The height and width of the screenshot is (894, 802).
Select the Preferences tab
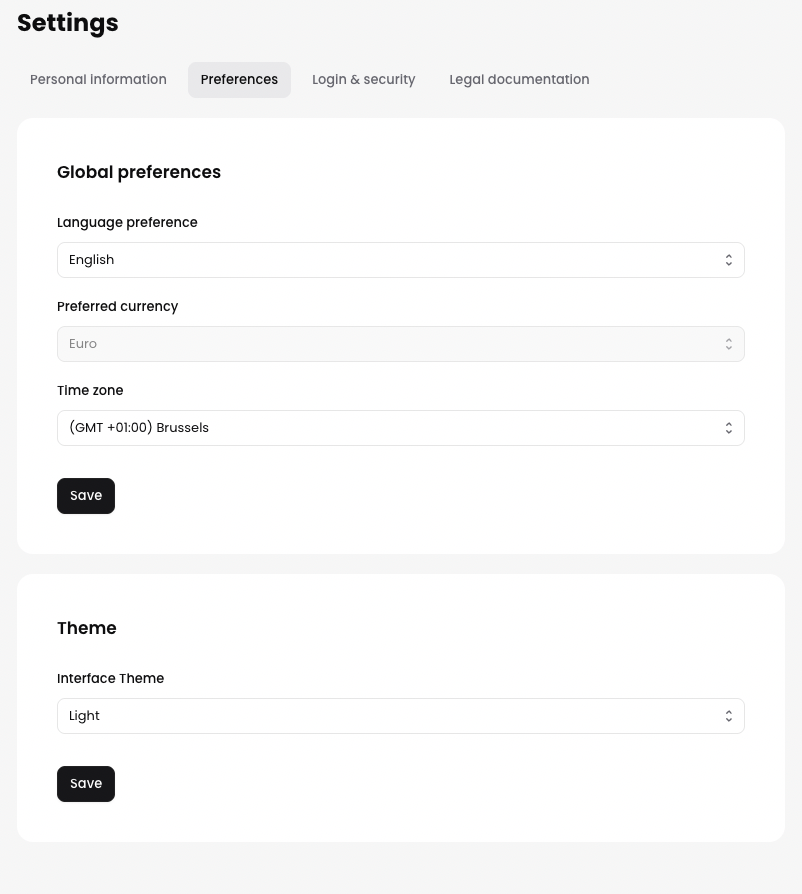tap(239, 80)
